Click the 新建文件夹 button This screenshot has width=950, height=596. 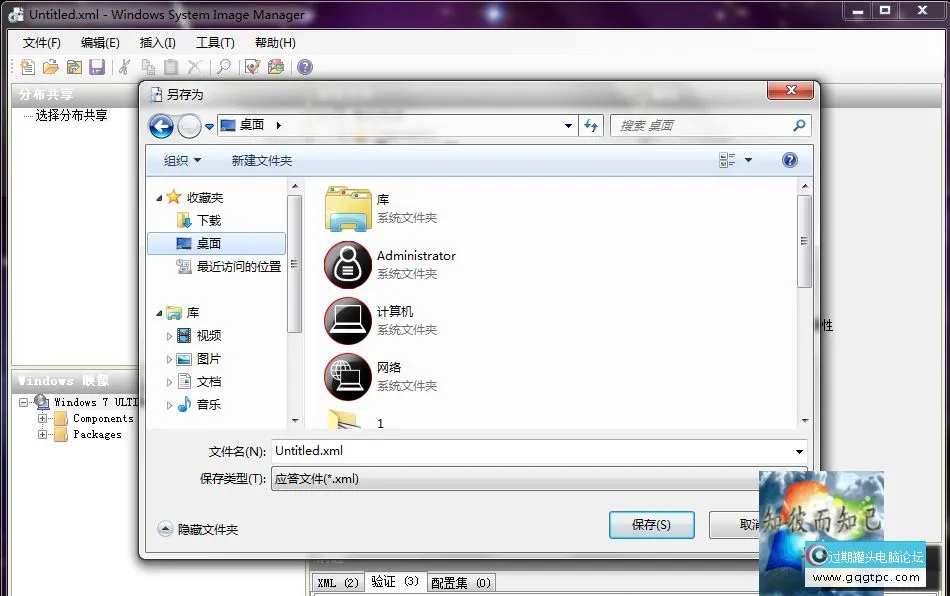click(x=260, y=160)
